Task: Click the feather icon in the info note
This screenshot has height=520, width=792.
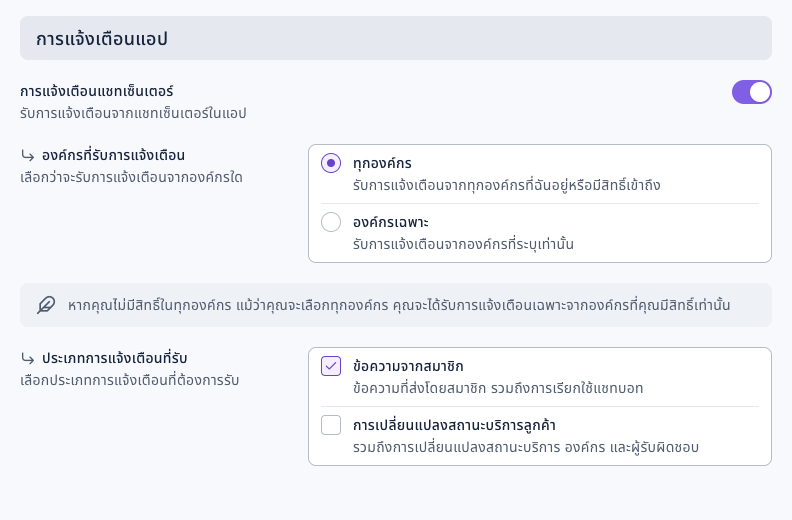Action: pyautogui.click(x=46, y=305)
